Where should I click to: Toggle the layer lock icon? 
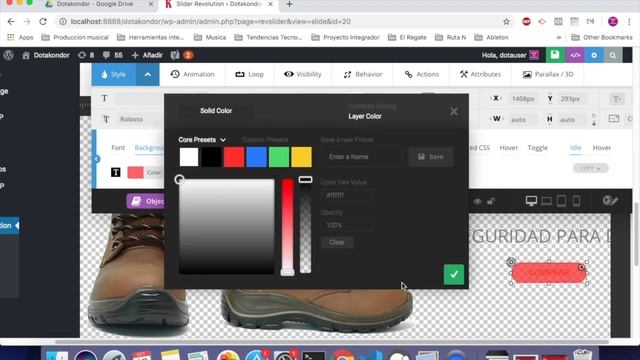491,201
